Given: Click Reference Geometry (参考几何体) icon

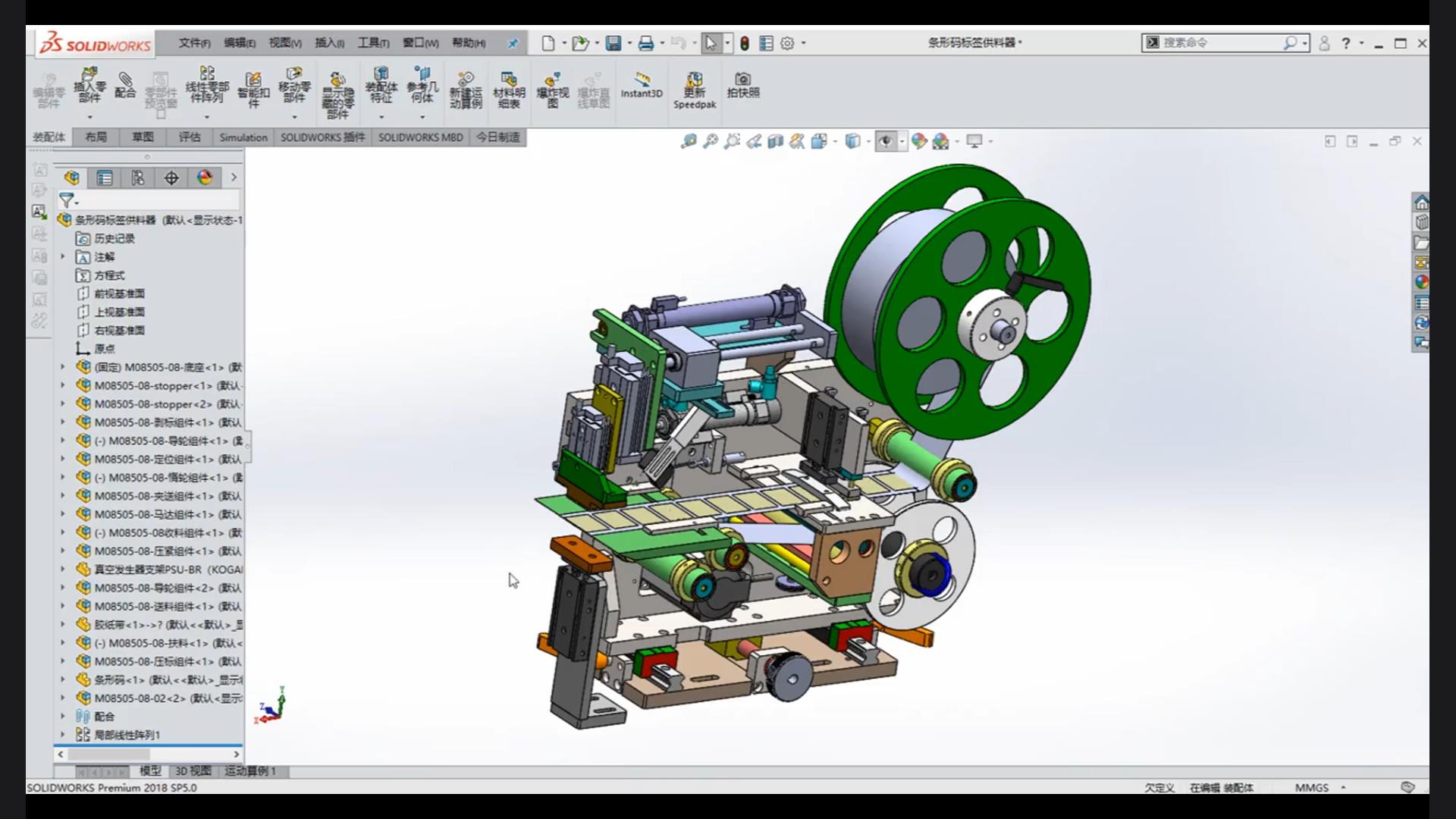Looking at the screenshot, I should pyautogui.click(x=422, y=85).
